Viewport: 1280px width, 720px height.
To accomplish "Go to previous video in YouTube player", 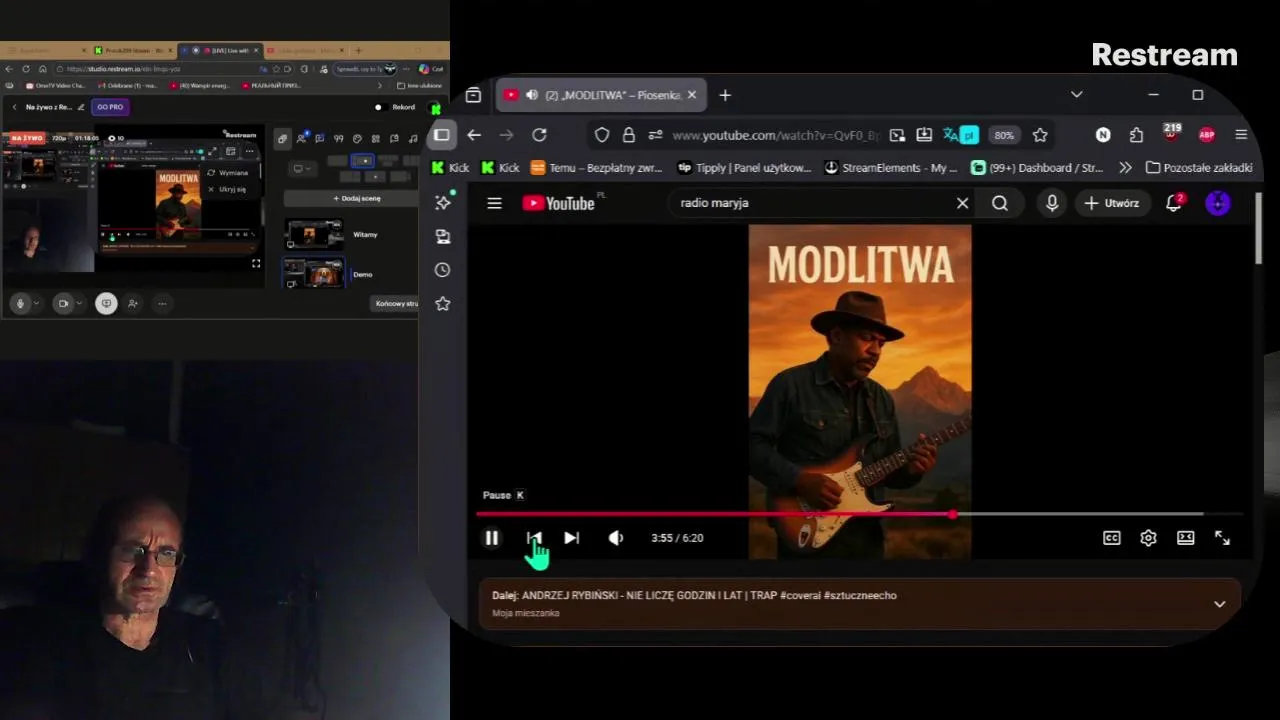I will pyautogui.click(x=533, y=538).
